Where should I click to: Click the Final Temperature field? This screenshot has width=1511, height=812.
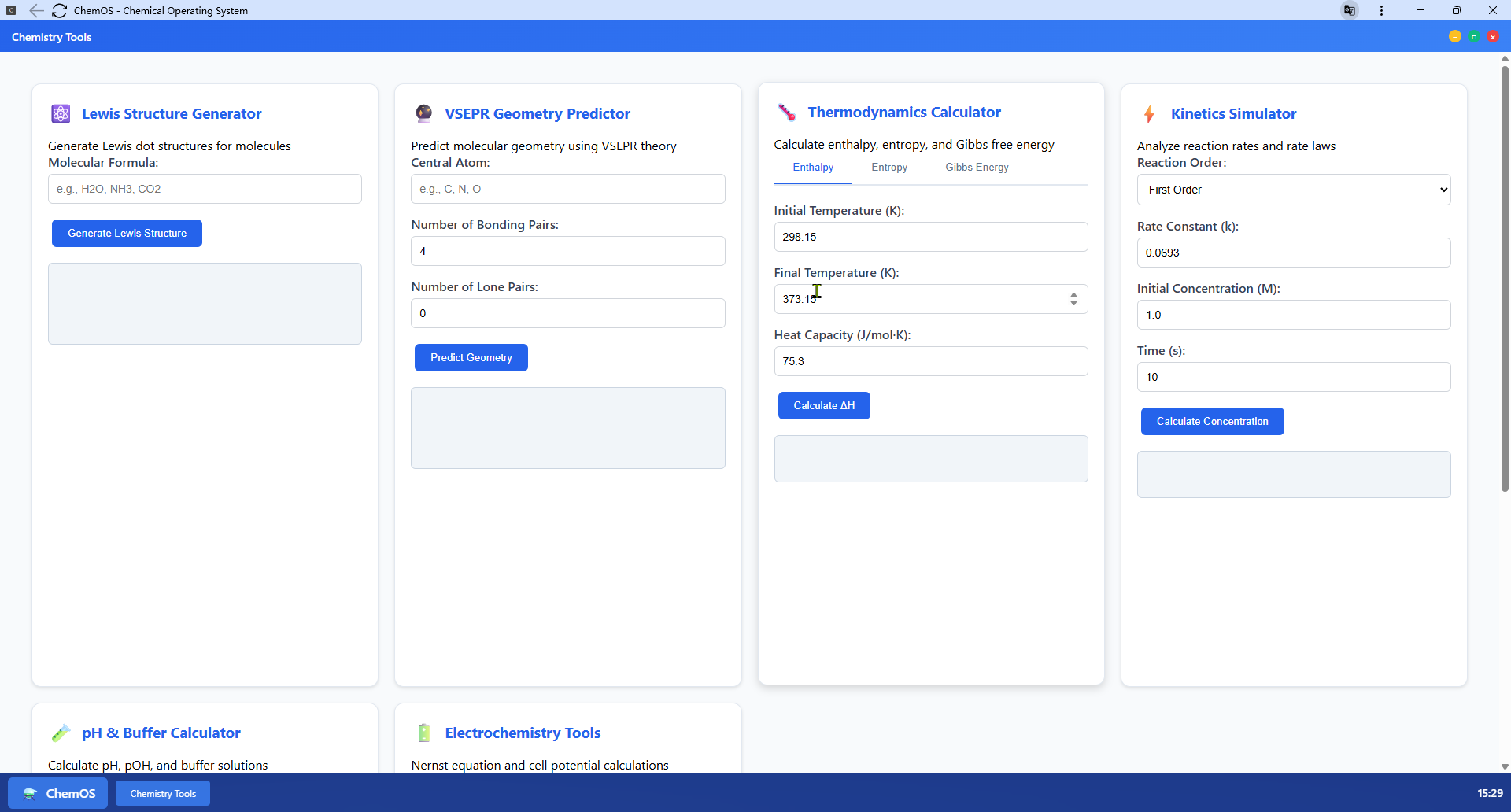931,299
